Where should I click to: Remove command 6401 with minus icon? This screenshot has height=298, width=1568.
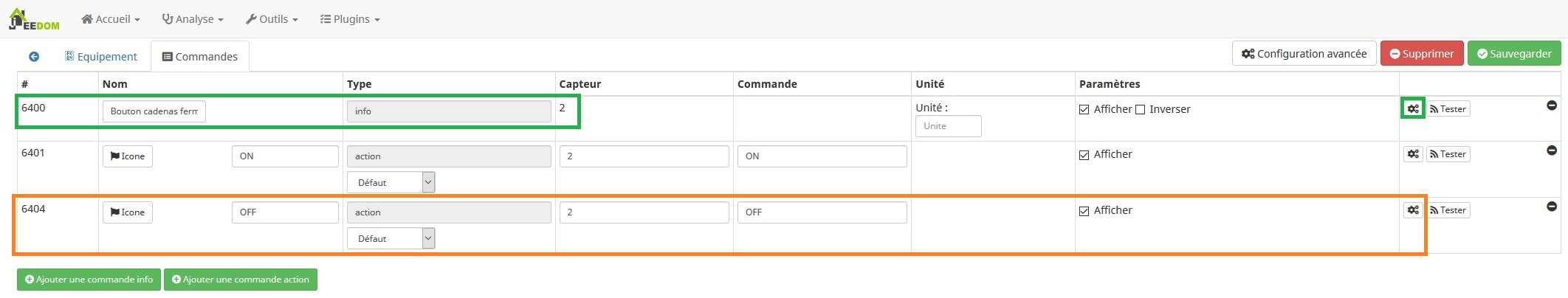point(1551,150)
